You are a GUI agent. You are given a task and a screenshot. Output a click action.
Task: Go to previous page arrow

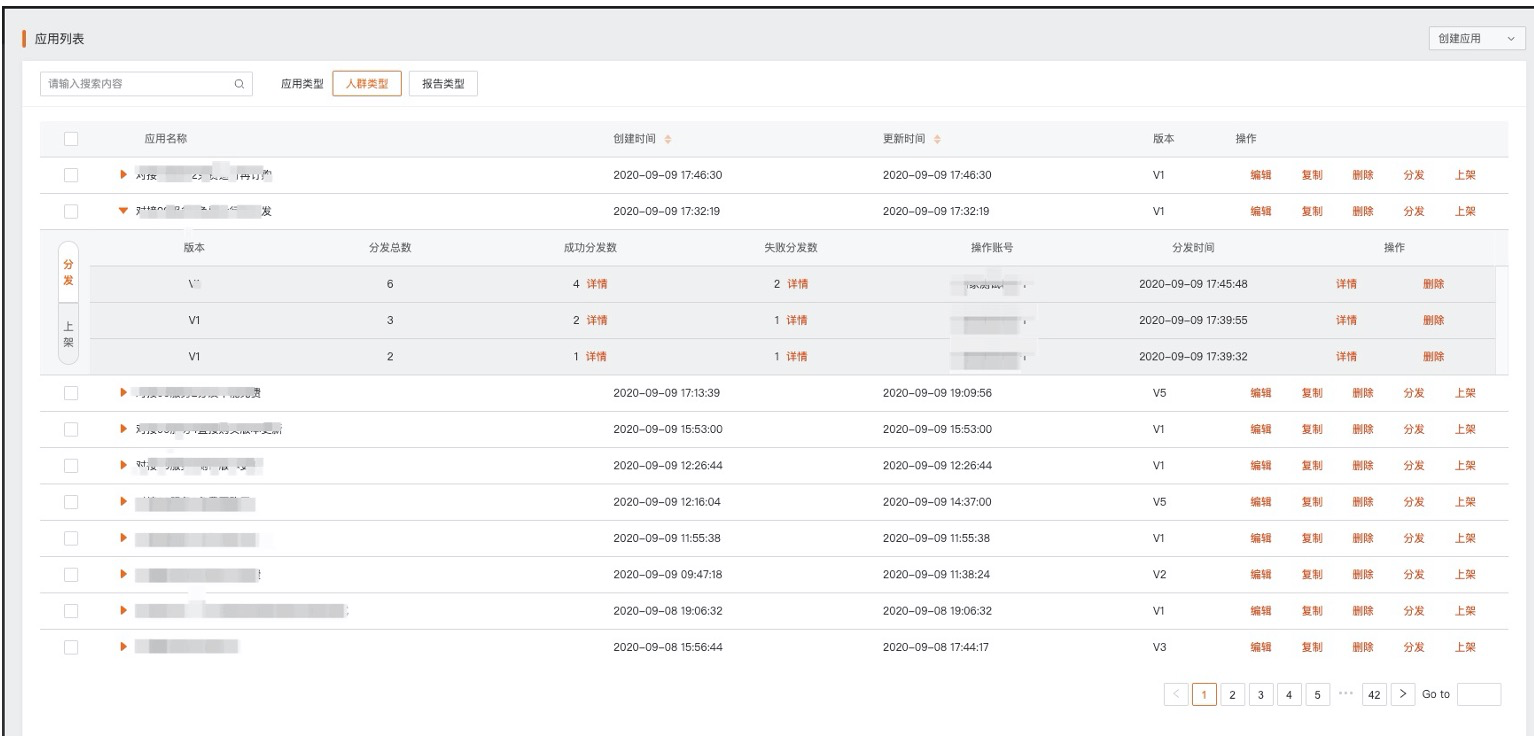tap(1176, 694)
